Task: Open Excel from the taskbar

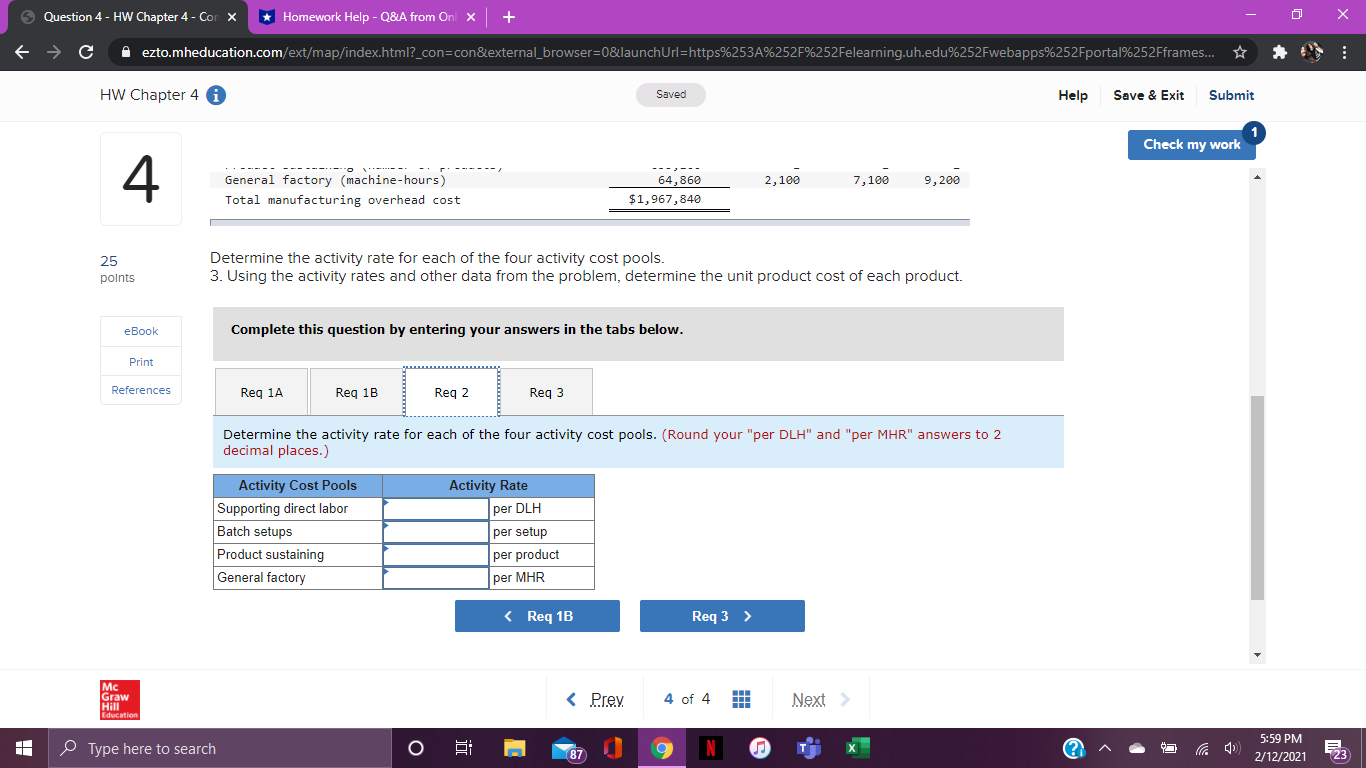Action: click(857, 749)
